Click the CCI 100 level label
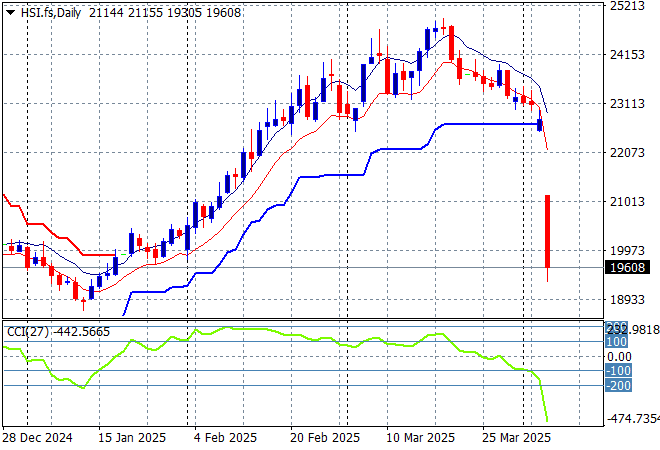 coord(617,341)
